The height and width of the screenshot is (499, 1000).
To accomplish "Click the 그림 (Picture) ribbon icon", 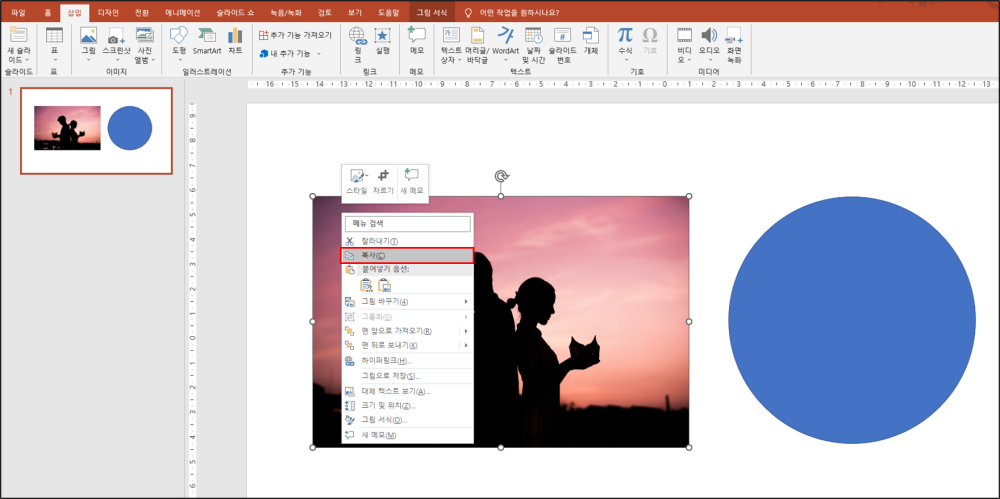I will coord(89,36).
